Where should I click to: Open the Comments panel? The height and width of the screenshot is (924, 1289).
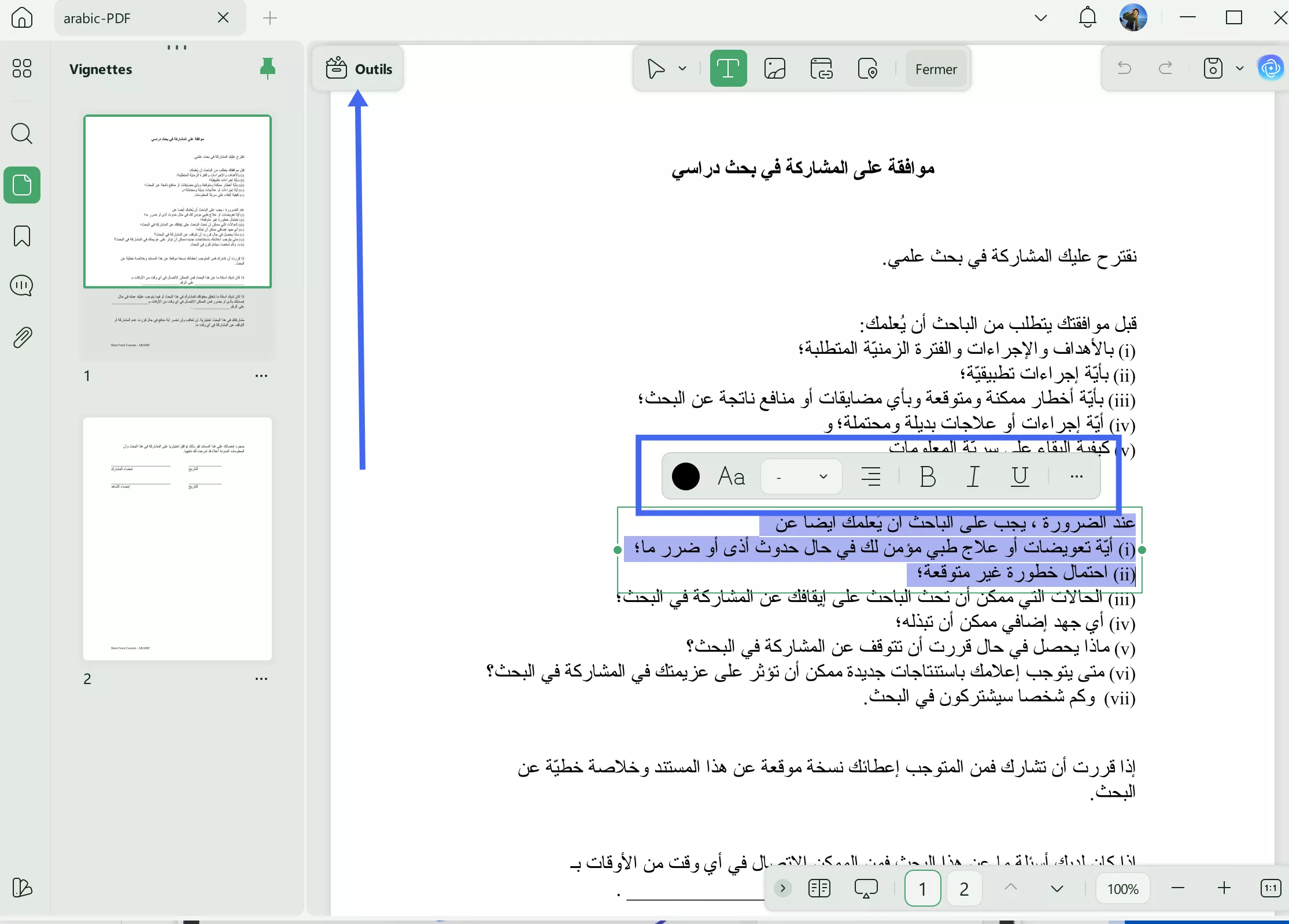(x=22, y=286)
